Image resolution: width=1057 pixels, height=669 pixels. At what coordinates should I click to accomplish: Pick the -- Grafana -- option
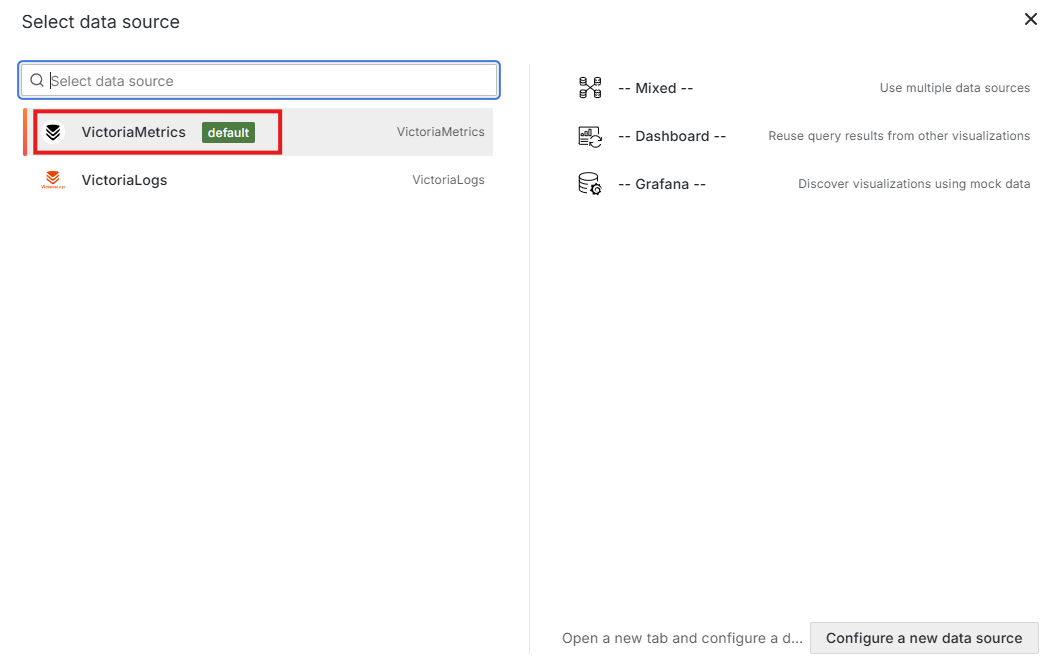click(x=662, y=184)
